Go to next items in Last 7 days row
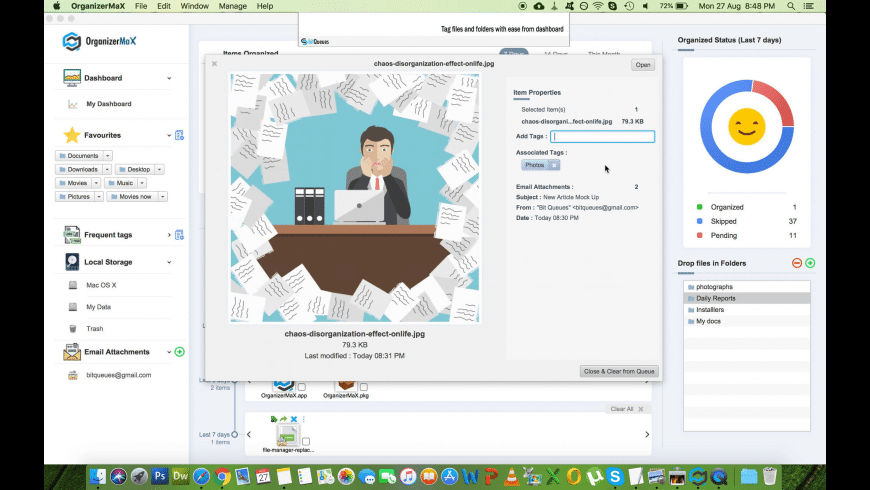Image resolution: width=870 pixels, height=490 pixels. [x=647, y=435]
